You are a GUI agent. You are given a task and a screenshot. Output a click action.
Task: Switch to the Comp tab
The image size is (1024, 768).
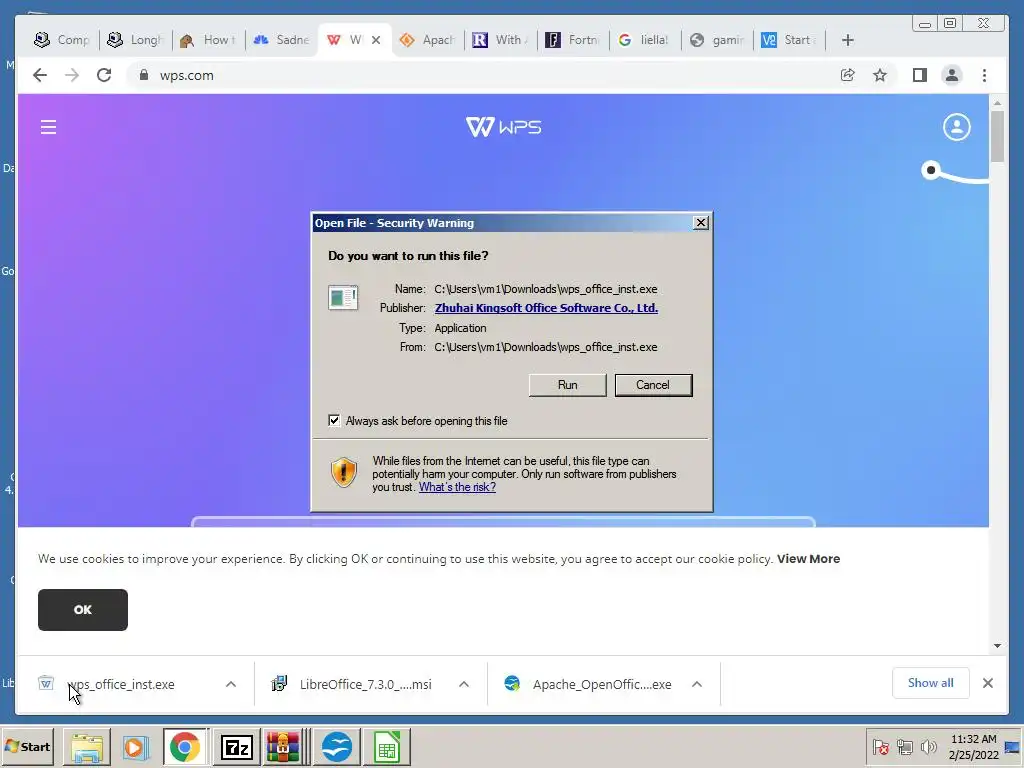pos(61,40)
